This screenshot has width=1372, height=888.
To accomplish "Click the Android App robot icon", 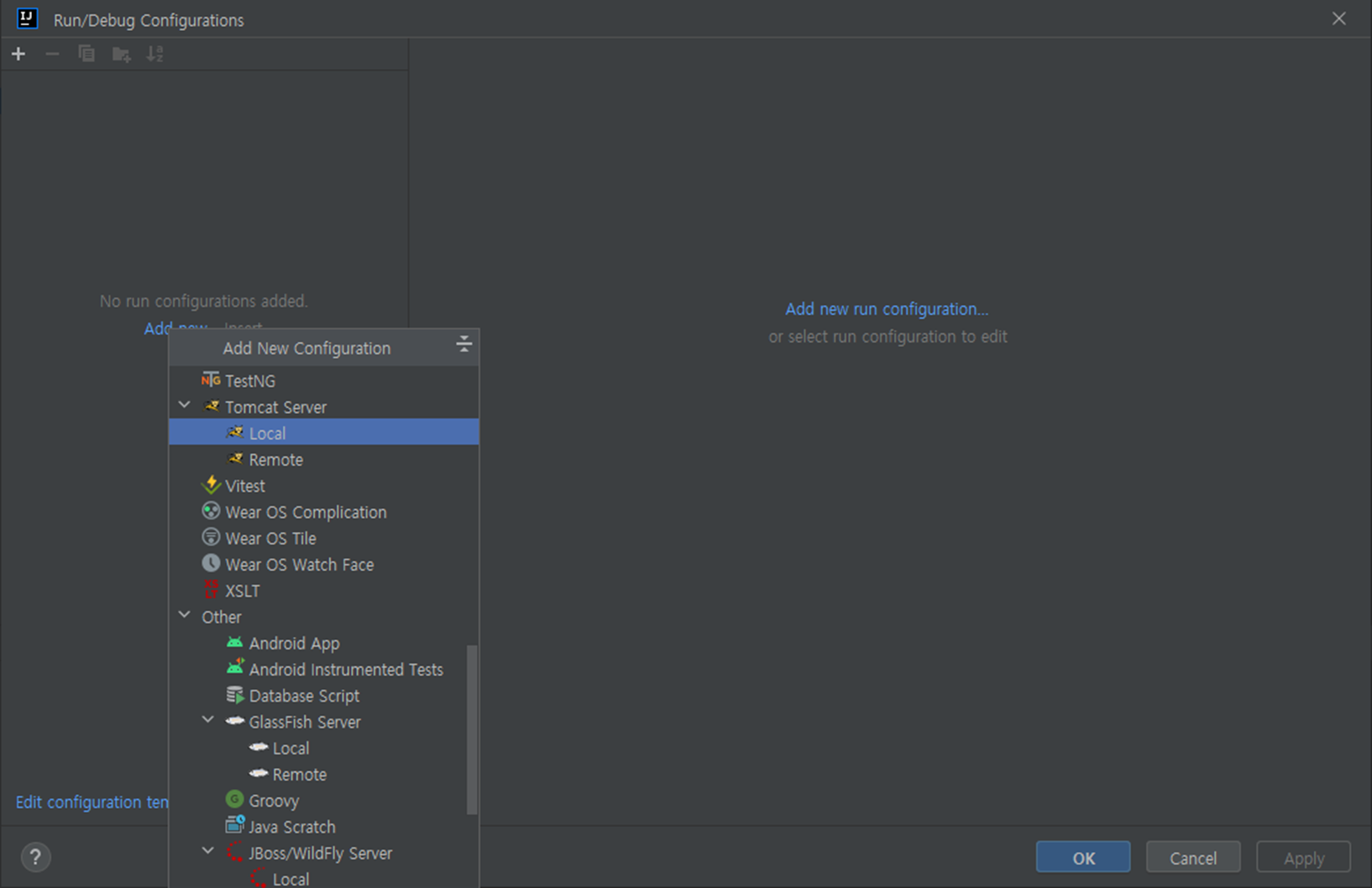I will pyautogui.click(x=235, y=642).
